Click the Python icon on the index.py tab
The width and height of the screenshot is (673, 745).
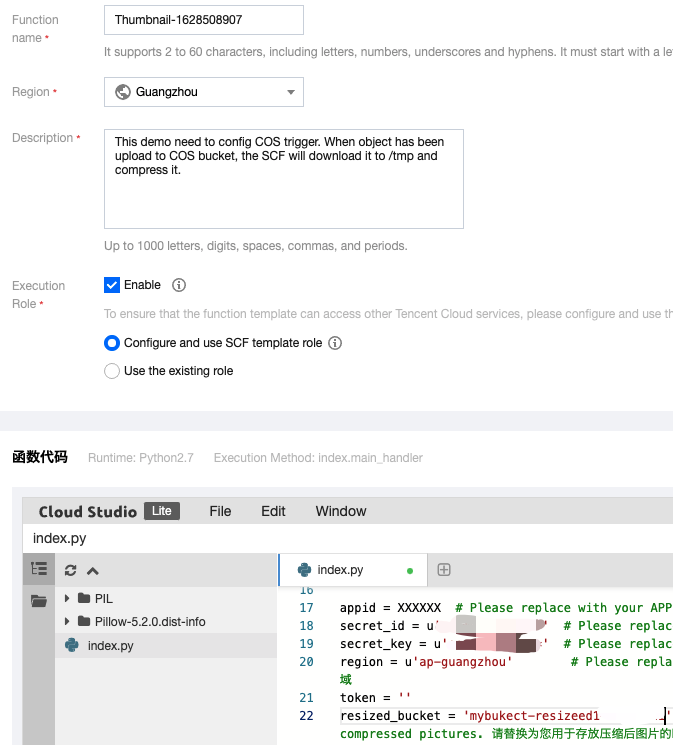(304, 570)
